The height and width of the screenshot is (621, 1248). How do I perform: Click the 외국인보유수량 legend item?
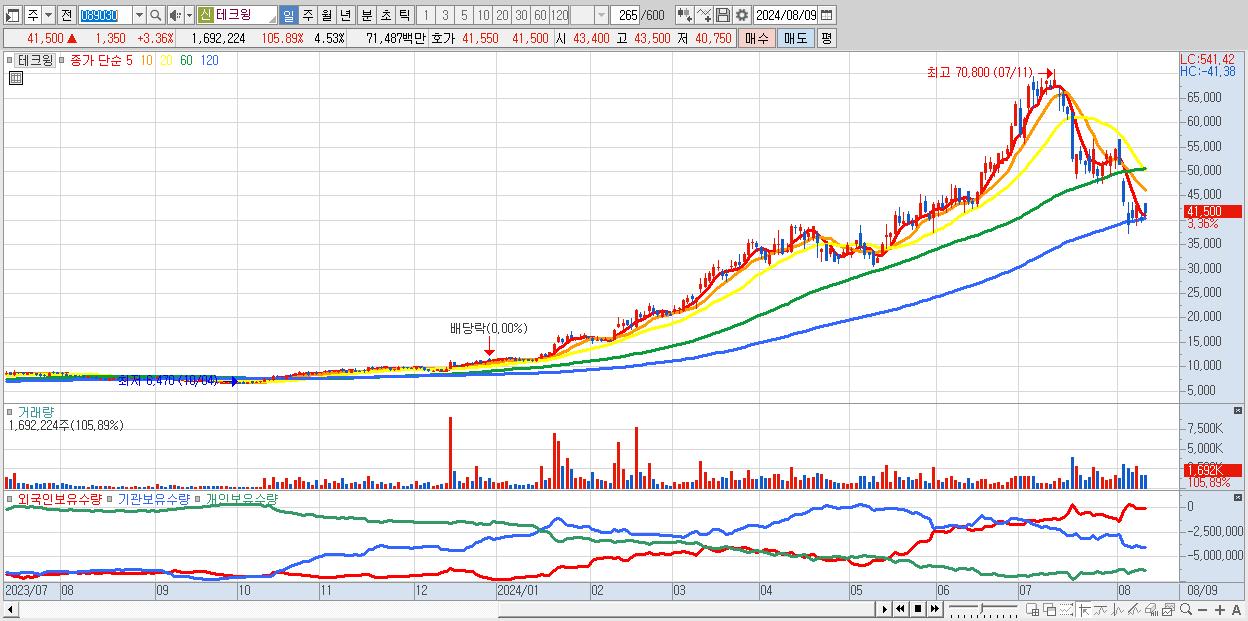coord(59,498)
